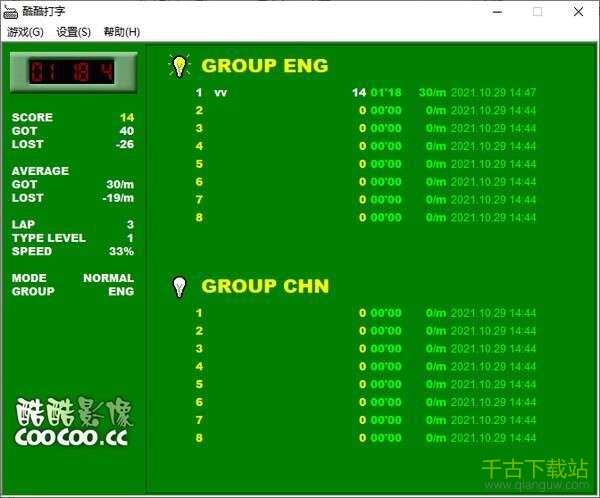Click the lit bulb beside GROUP ENG

pyautogui.click(x=179, y=66)
